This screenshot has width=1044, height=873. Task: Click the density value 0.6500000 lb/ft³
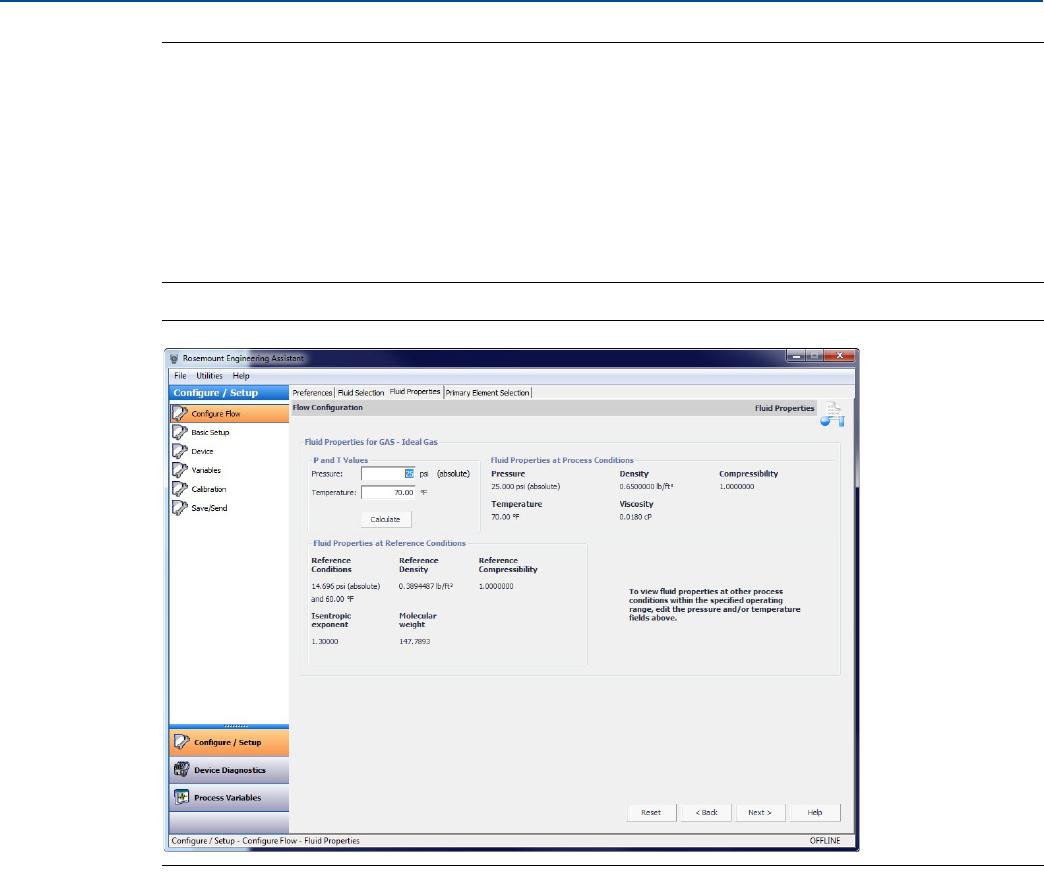tap(647, 487)
